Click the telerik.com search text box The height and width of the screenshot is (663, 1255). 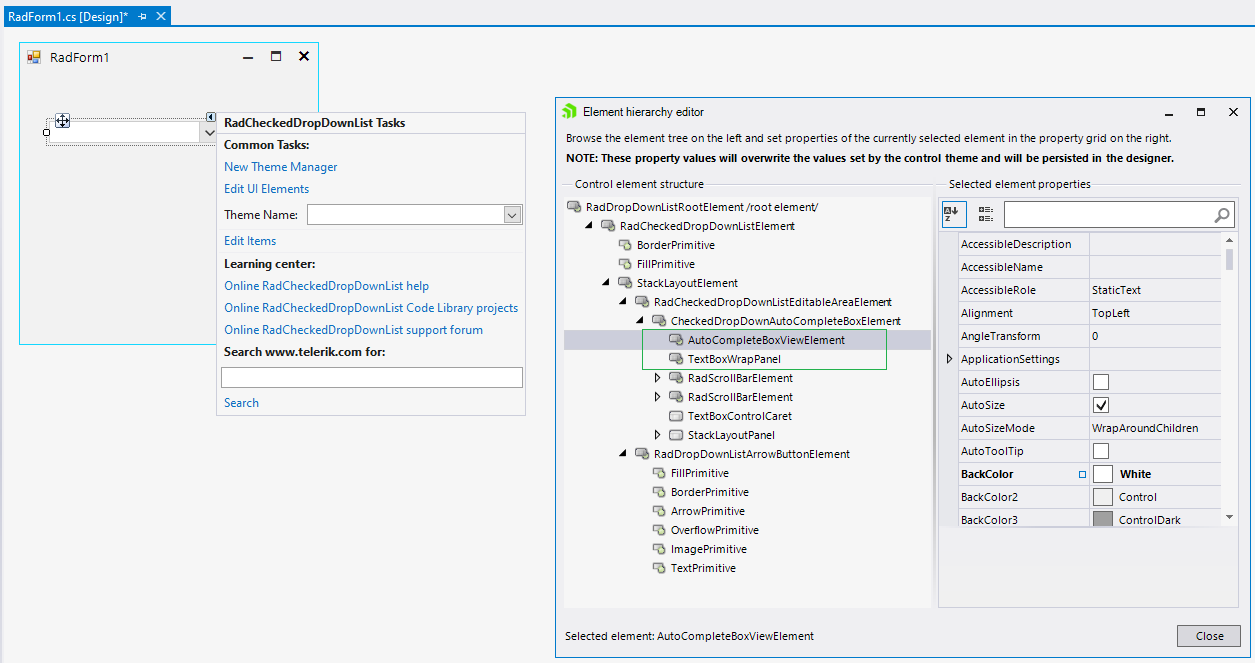click(x=372, y=378)
